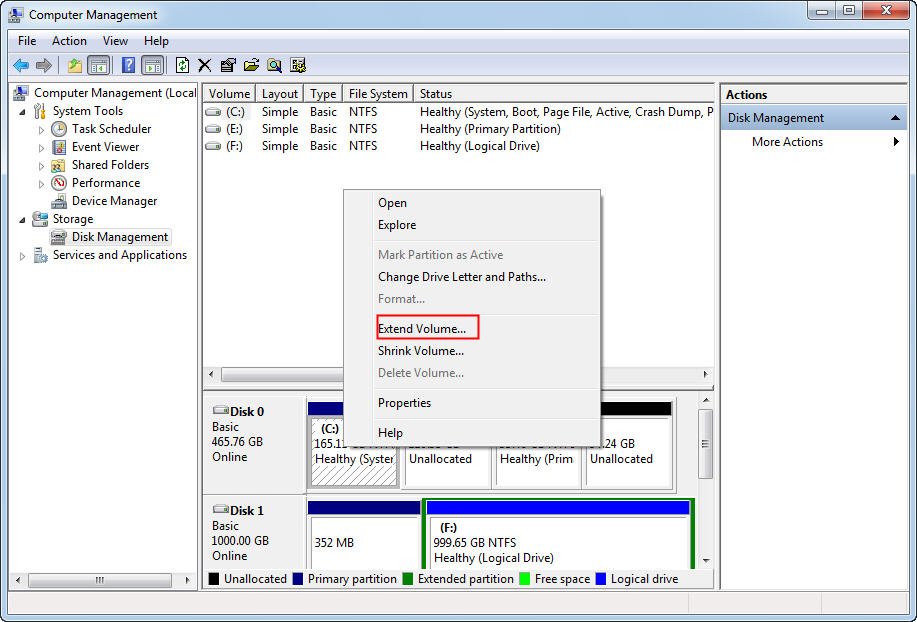Click the Back navigation arrow icon
The image size is (917, 622).
(x=21, y=65)
